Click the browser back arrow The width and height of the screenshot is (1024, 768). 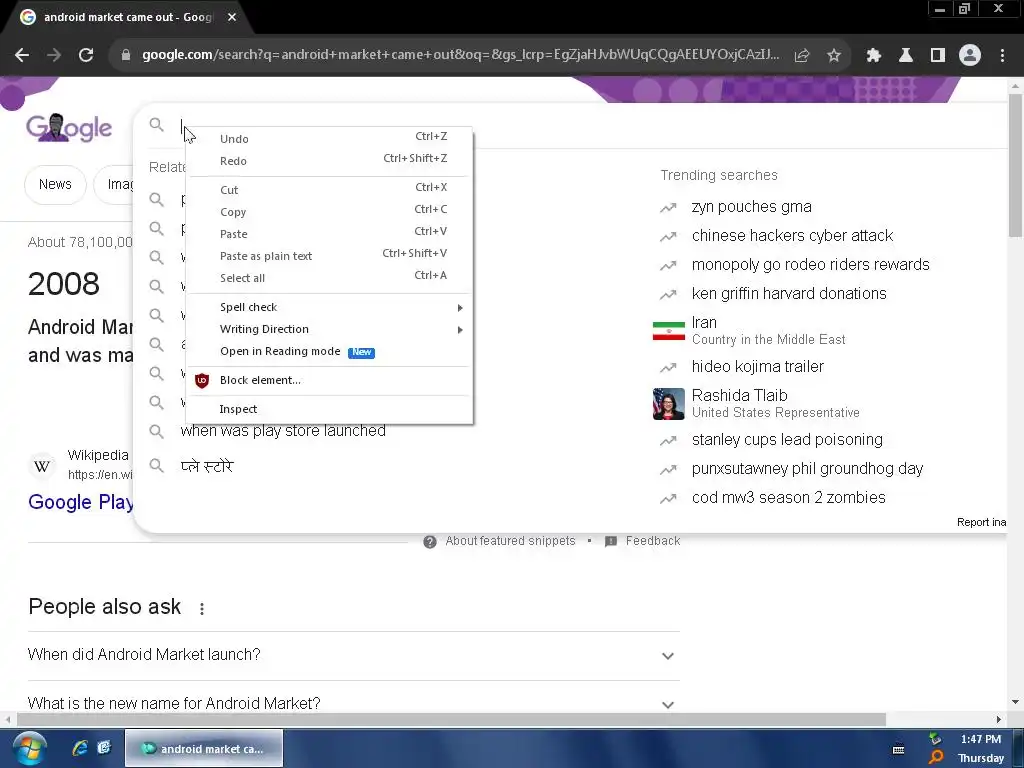(22, 56)
